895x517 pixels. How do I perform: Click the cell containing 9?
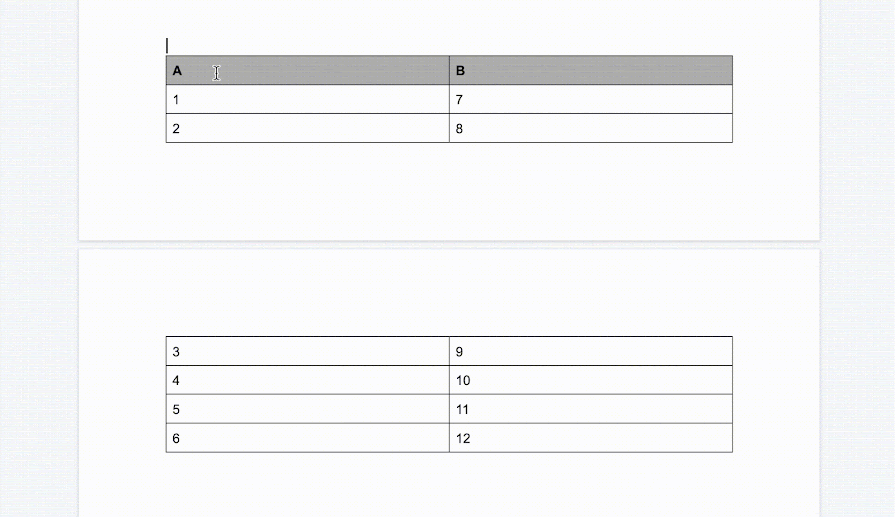click(x=591, y=351)
